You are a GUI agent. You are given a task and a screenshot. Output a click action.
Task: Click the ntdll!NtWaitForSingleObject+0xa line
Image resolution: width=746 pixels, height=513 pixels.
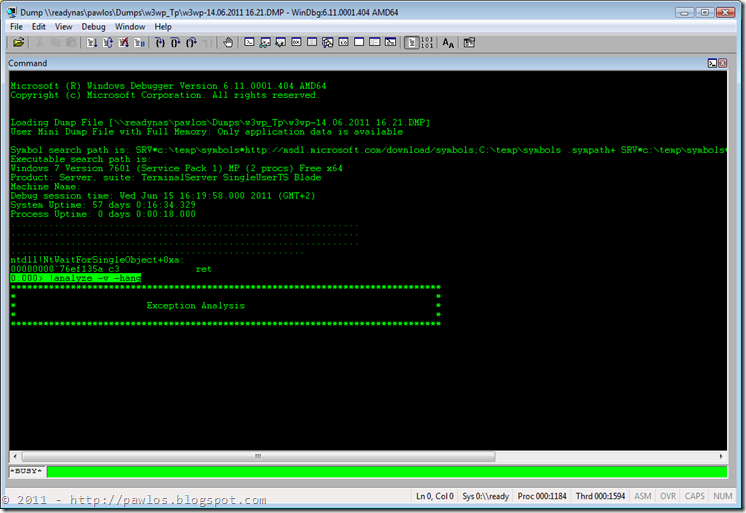(x=97, y=260)
